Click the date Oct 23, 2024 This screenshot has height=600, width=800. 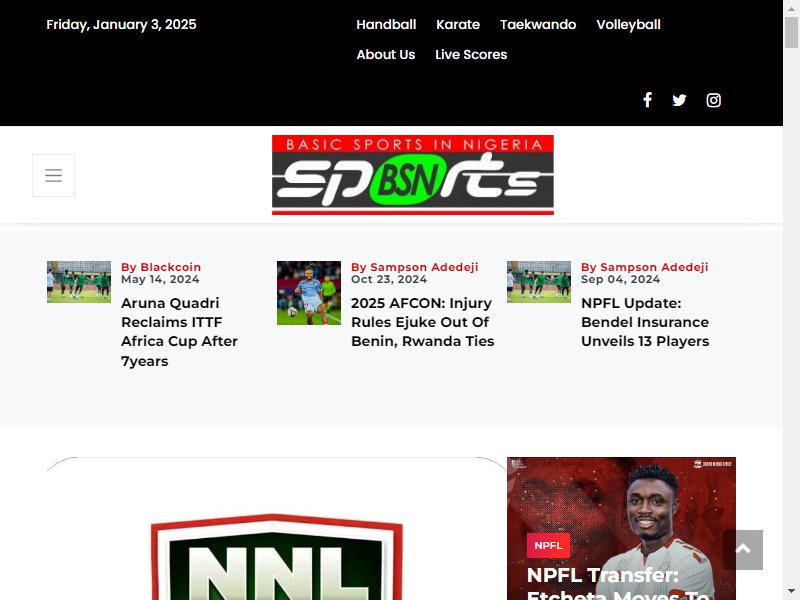[x=389, y=279]
